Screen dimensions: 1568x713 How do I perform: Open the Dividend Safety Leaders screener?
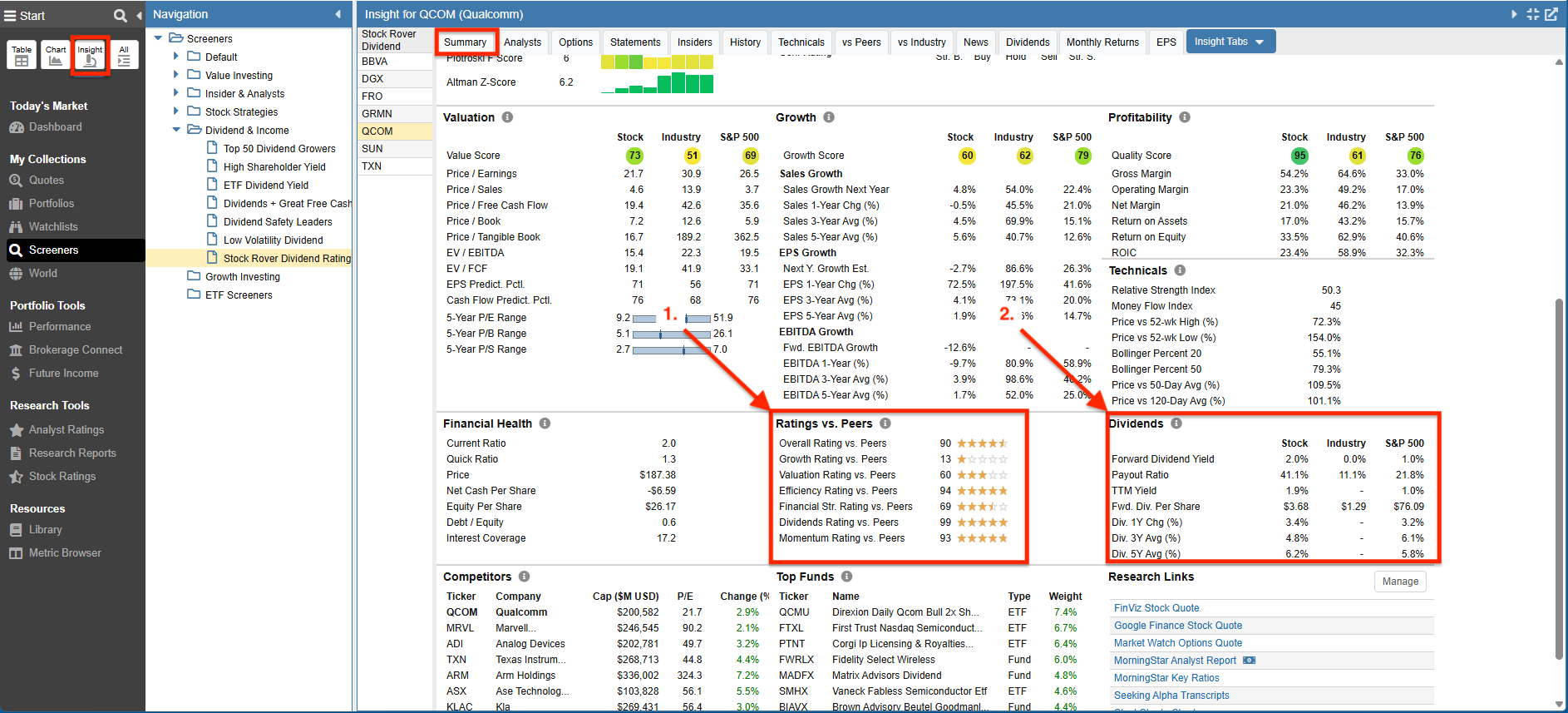[x=278, y=222]
